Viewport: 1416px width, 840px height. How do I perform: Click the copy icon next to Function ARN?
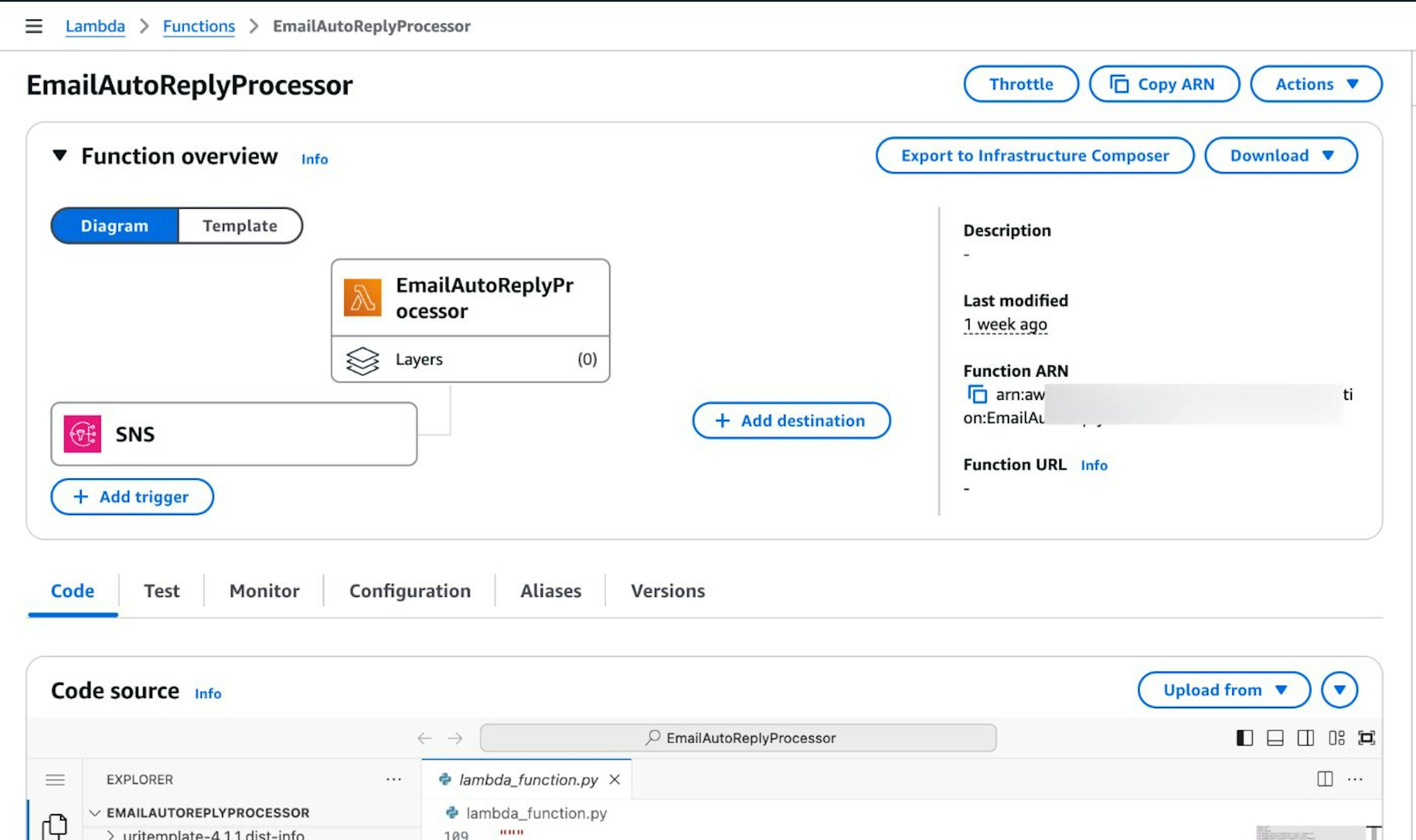pos(978,394)
